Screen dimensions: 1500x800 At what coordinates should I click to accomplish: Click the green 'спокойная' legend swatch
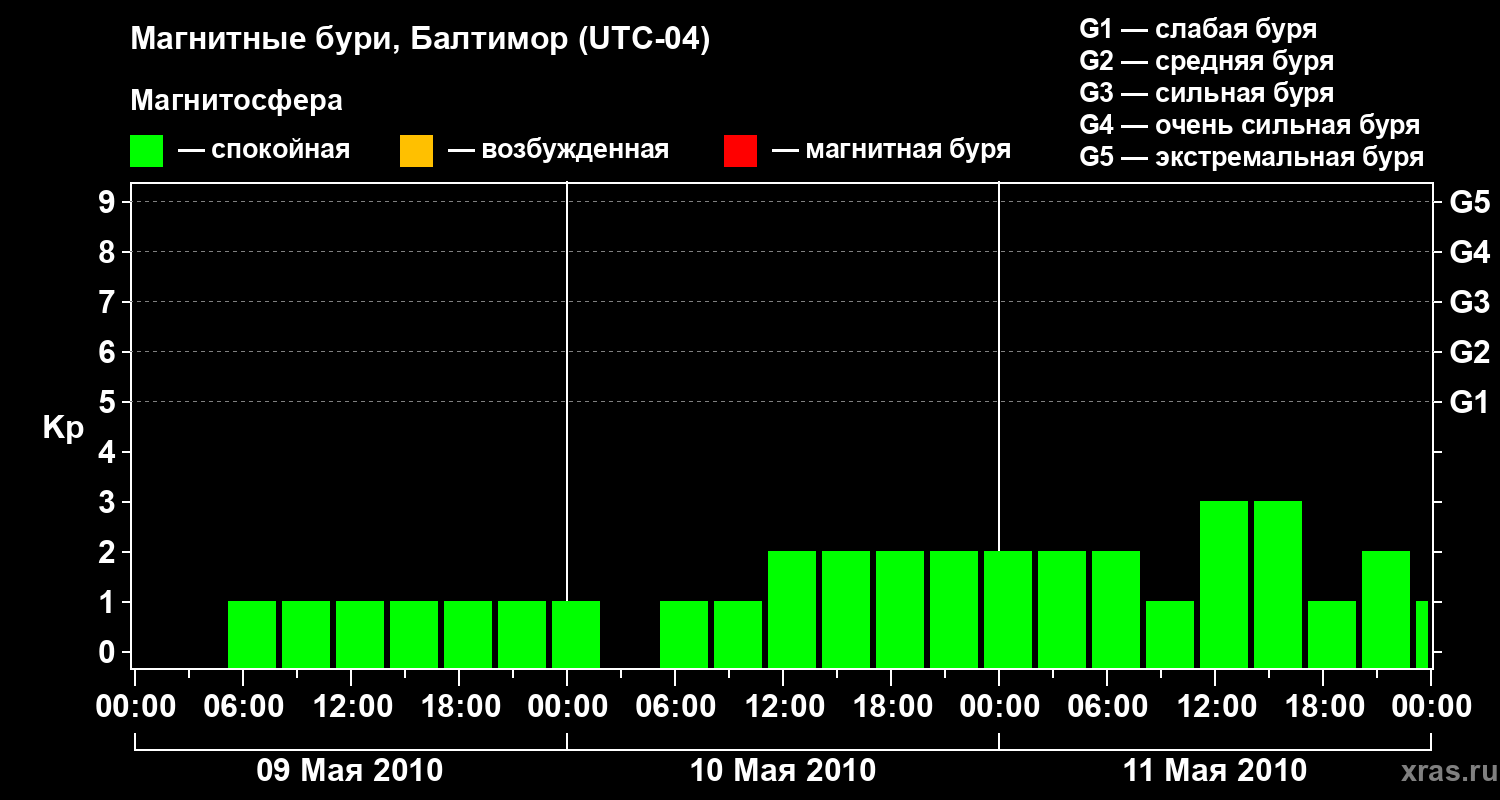pos(147,151)
